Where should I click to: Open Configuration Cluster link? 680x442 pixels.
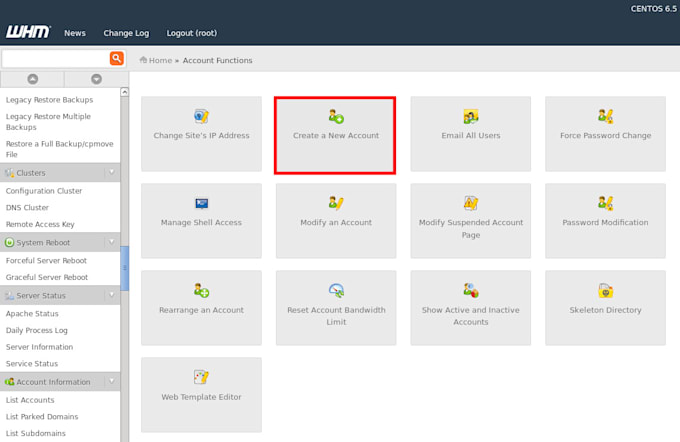[x=44, y=191]
